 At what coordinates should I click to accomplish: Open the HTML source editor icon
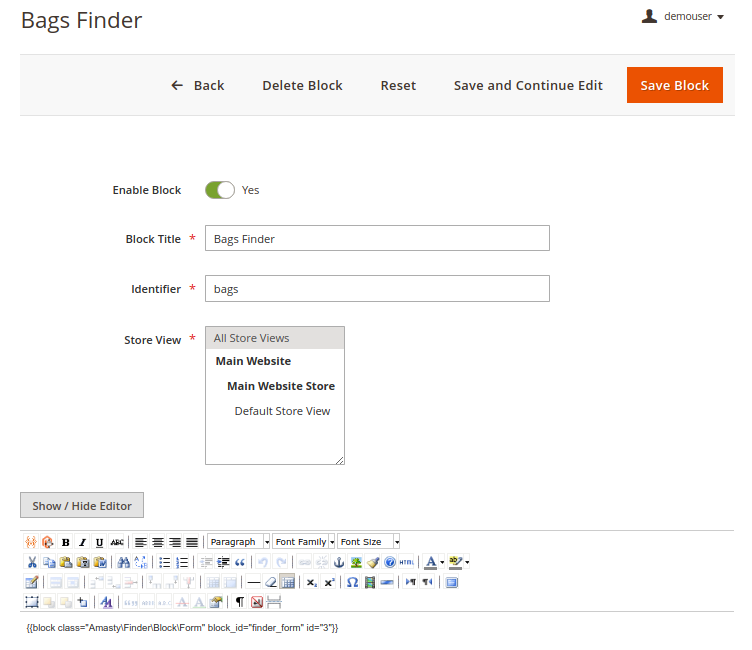pos(406,562)
